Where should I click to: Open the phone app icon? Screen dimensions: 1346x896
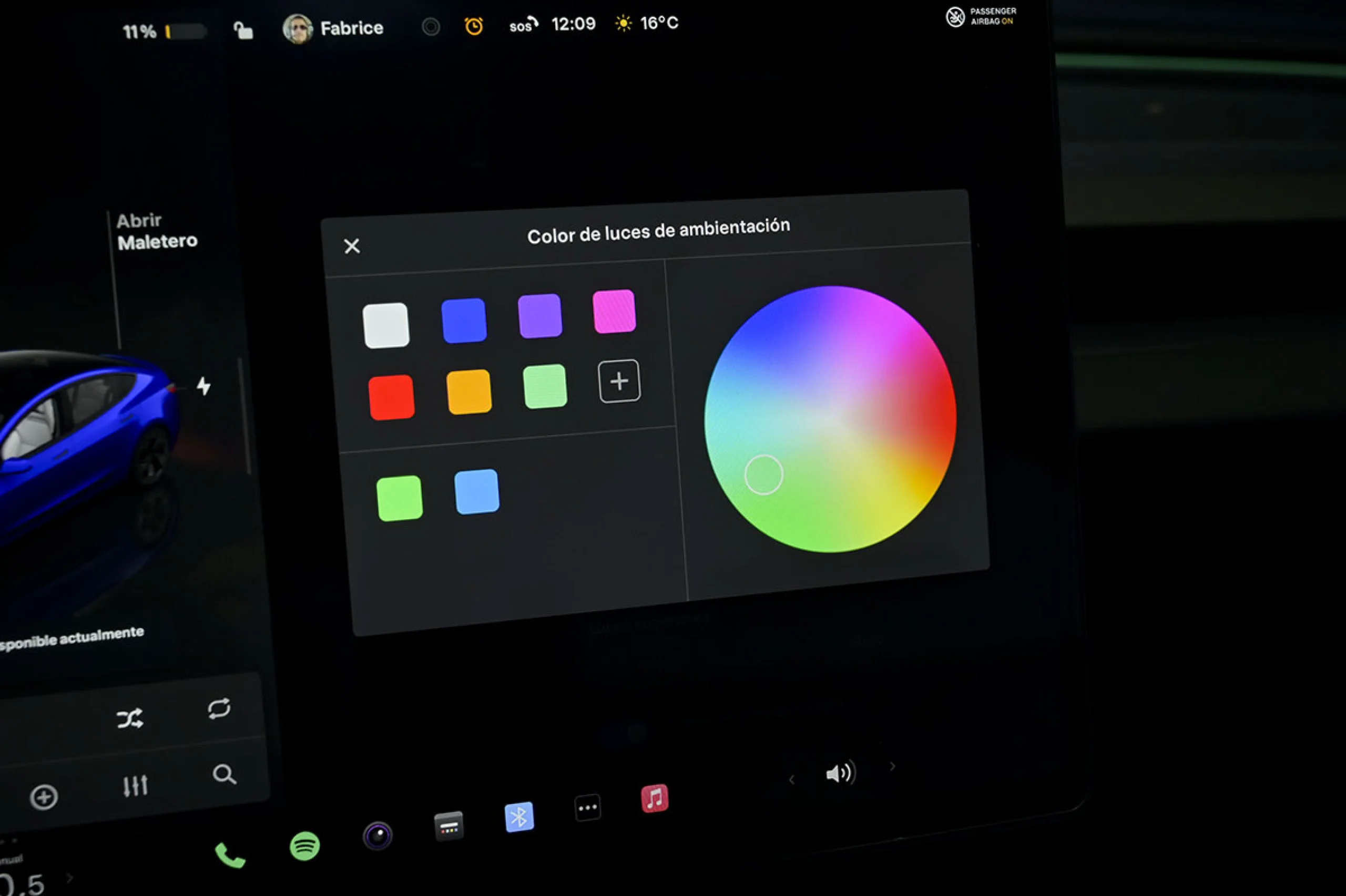pos(230,856)
